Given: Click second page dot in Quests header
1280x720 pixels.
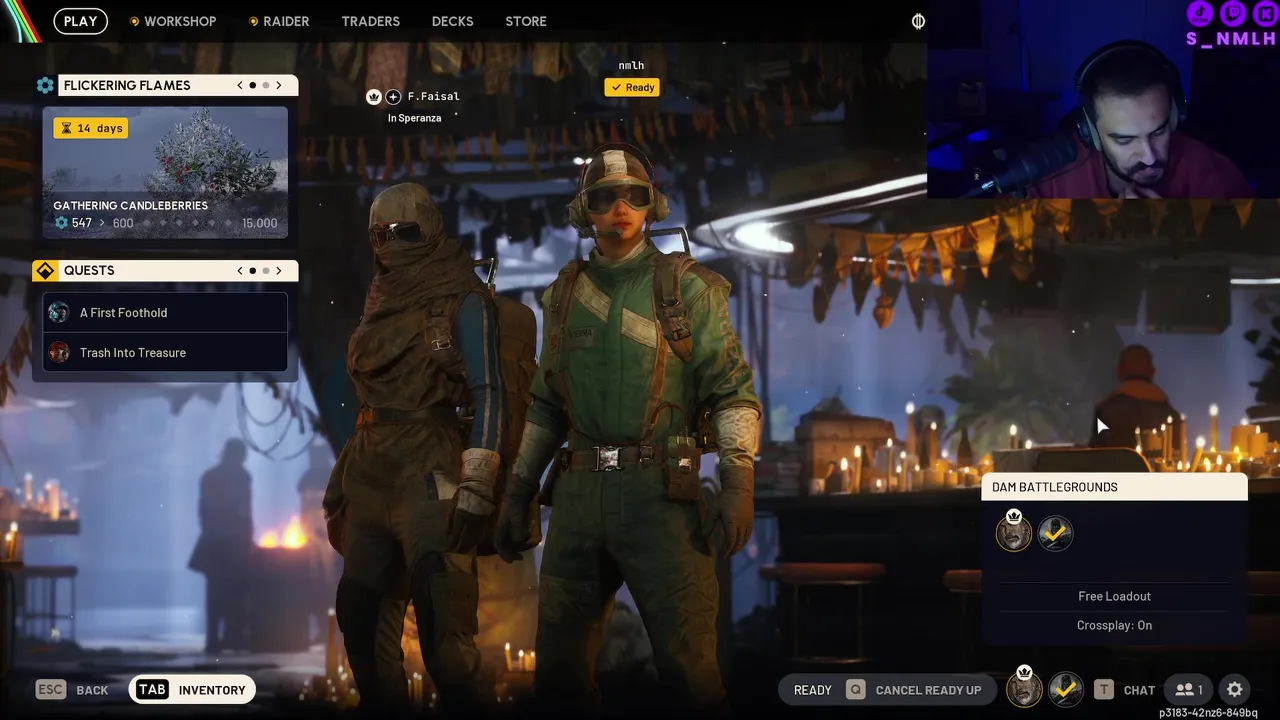Looking at the screenshot, I should 266,271.
